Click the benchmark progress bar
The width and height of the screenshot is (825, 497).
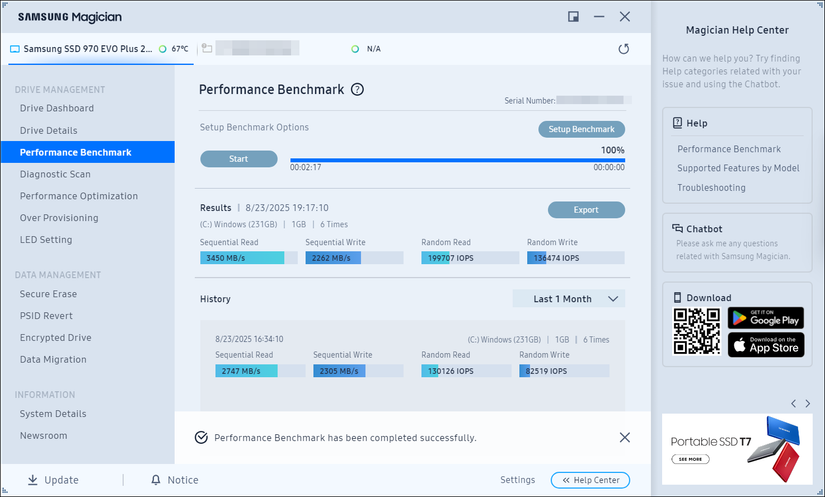point(457,159)
